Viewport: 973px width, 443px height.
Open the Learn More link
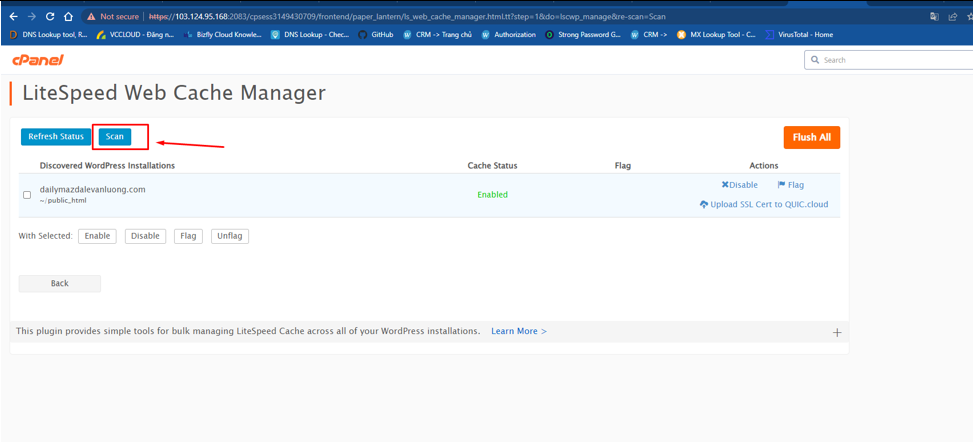pos(519,331)
